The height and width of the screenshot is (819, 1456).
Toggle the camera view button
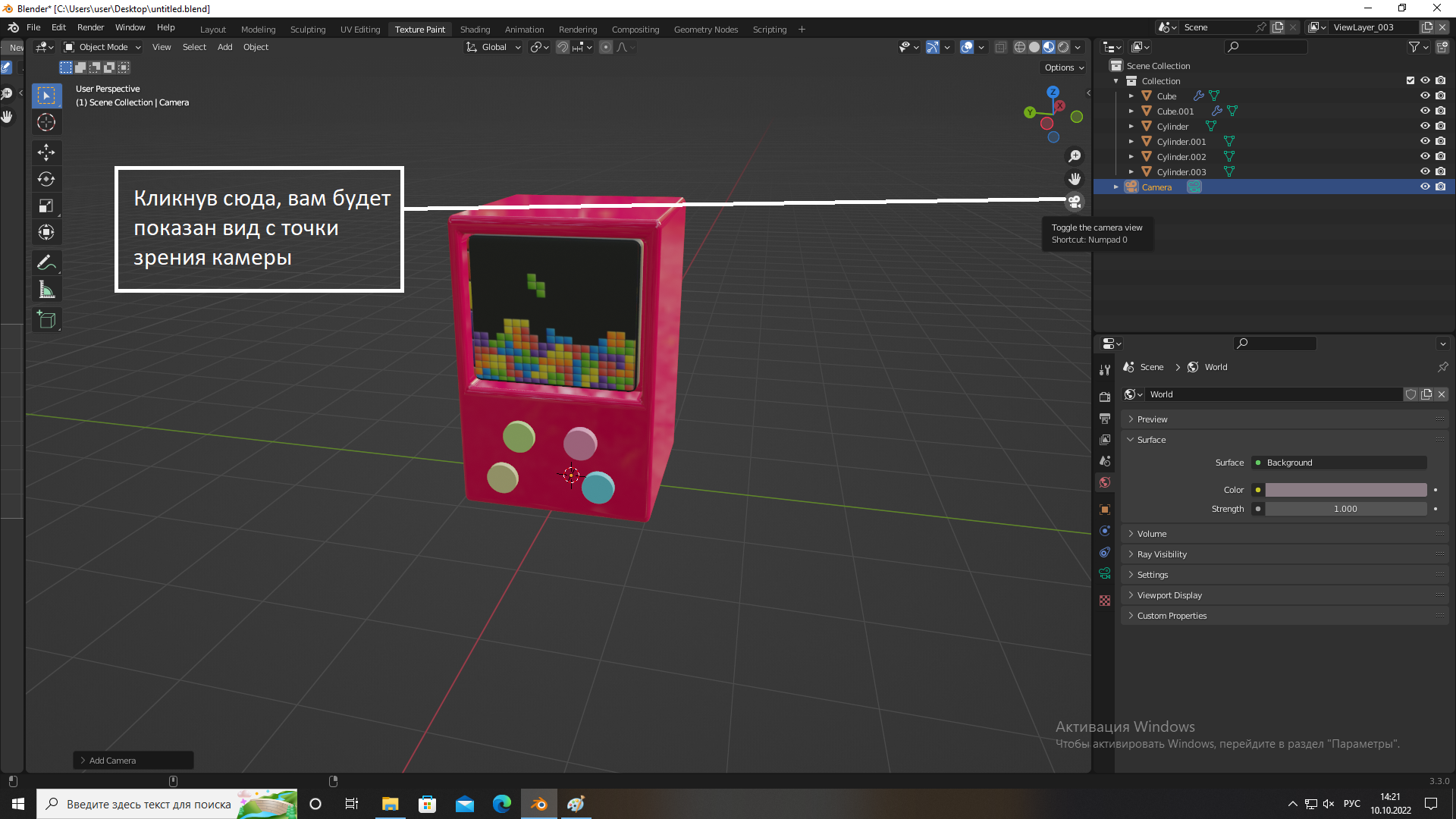pyautogui.click(x=1075, y=202)
